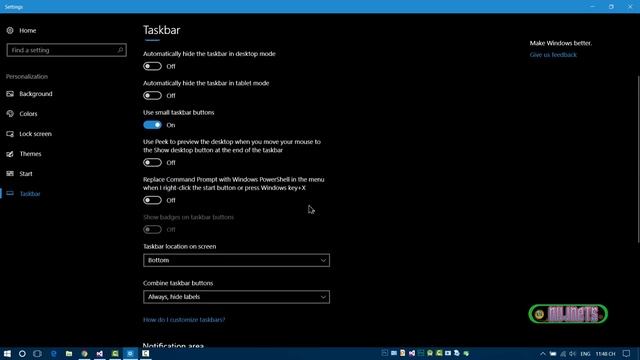Show hidden system tray icons chevron
Image resolution: width=640 pixels, height=360 pixels.
coord(542,353)
